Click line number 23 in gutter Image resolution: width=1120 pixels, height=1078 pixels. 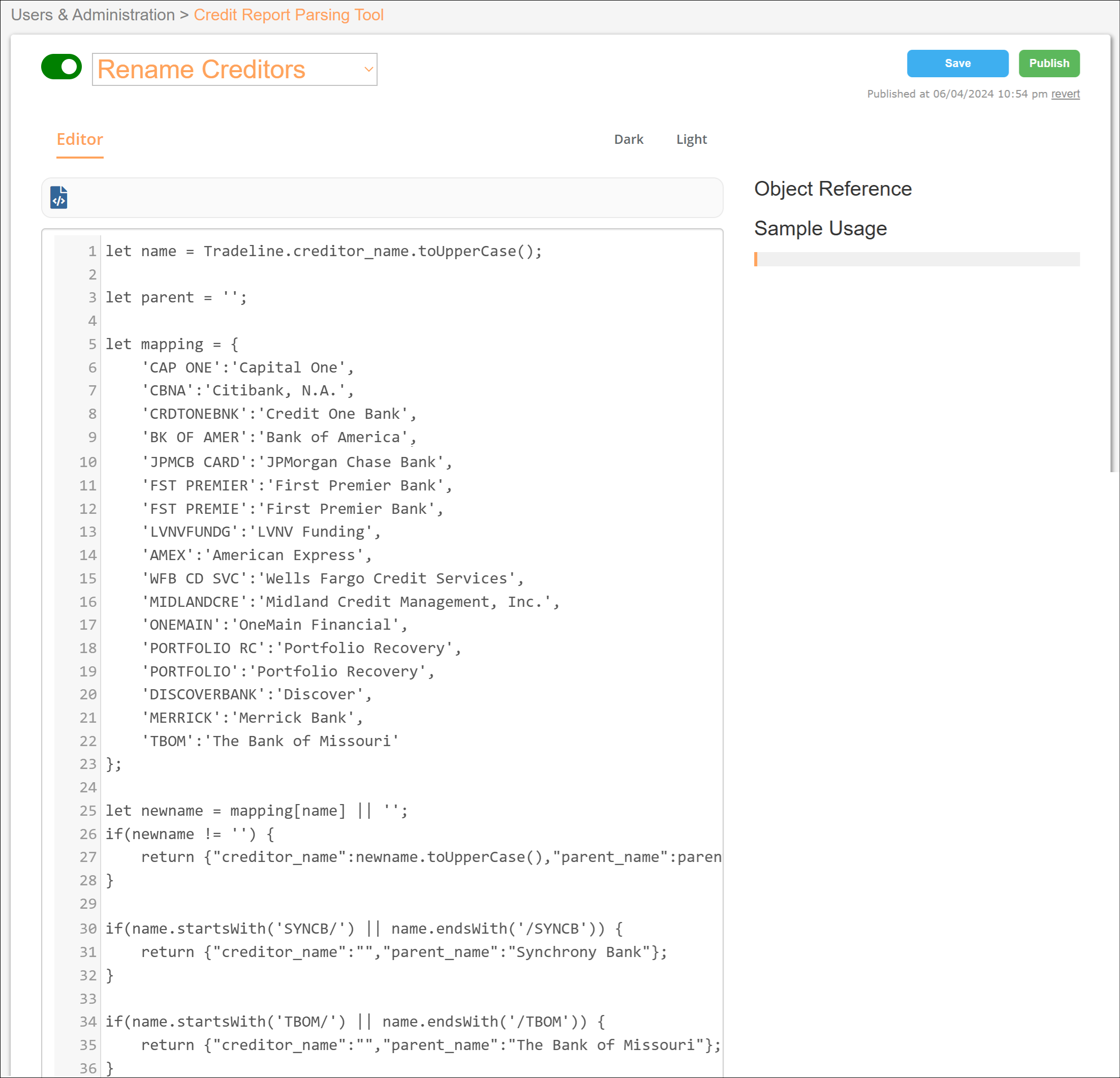pyautogui.click(x=88, y=765)
